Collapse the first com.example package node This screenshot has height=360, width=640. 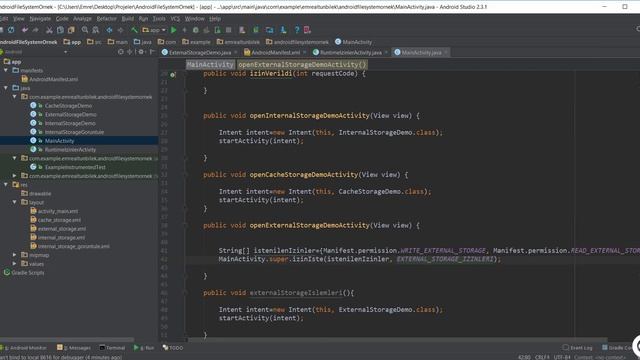coord(15,97)
